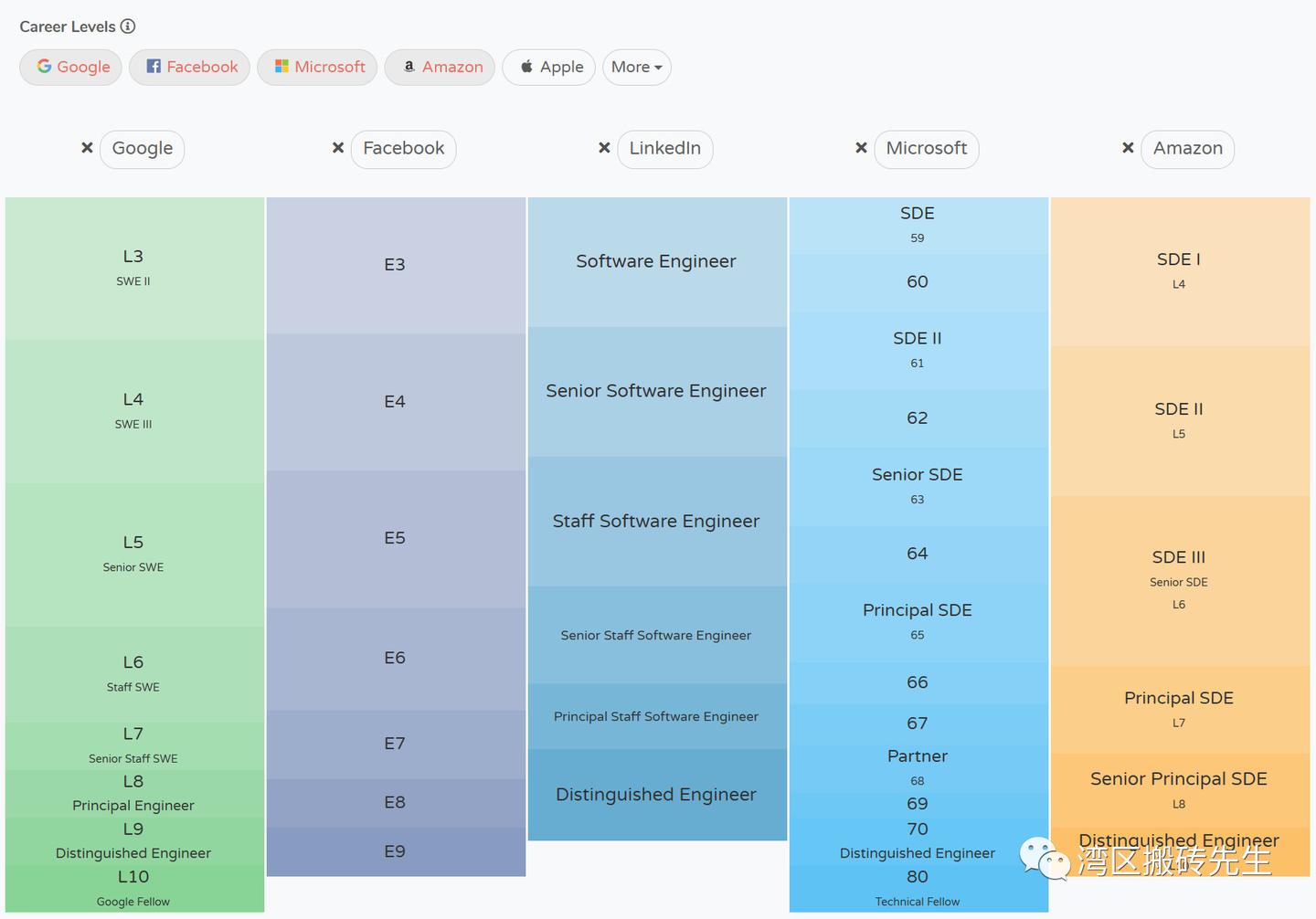Image resolution: width=1316 pixels, height=919 pixels.
Task: Toggle the Apple company filter chip
Action: click(x=549, y=68)
